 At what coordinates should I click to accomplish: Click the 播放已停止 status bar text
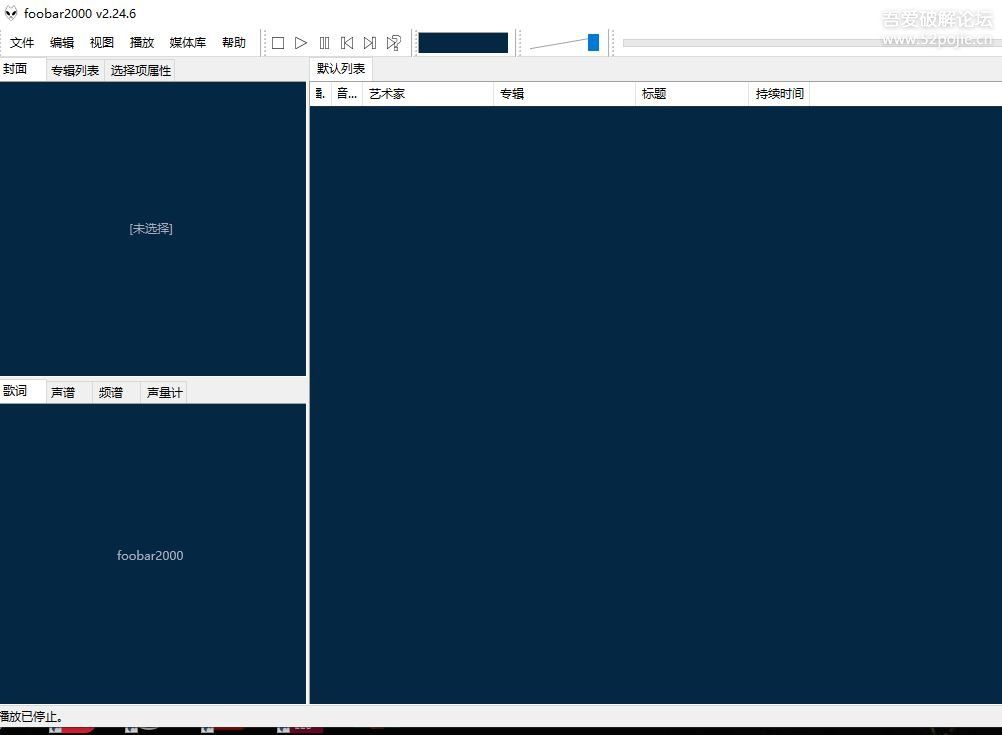pos(31,716)
